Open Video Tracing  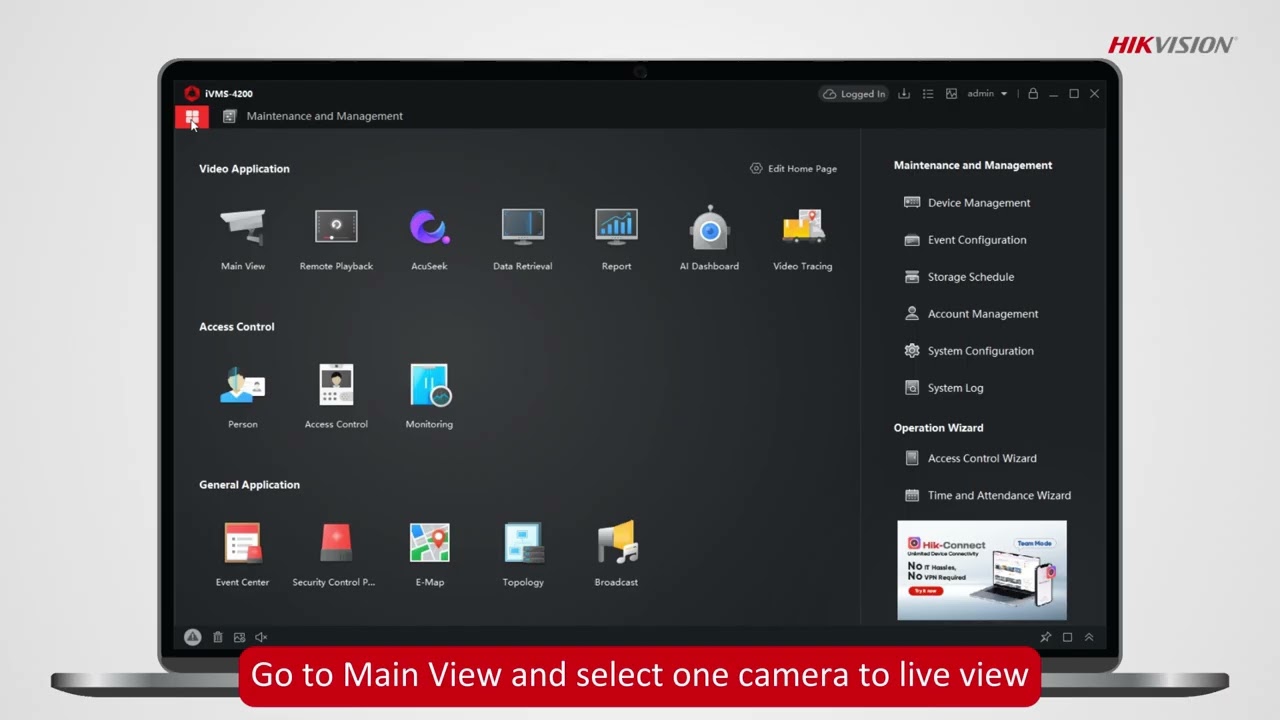click(802, 238)
